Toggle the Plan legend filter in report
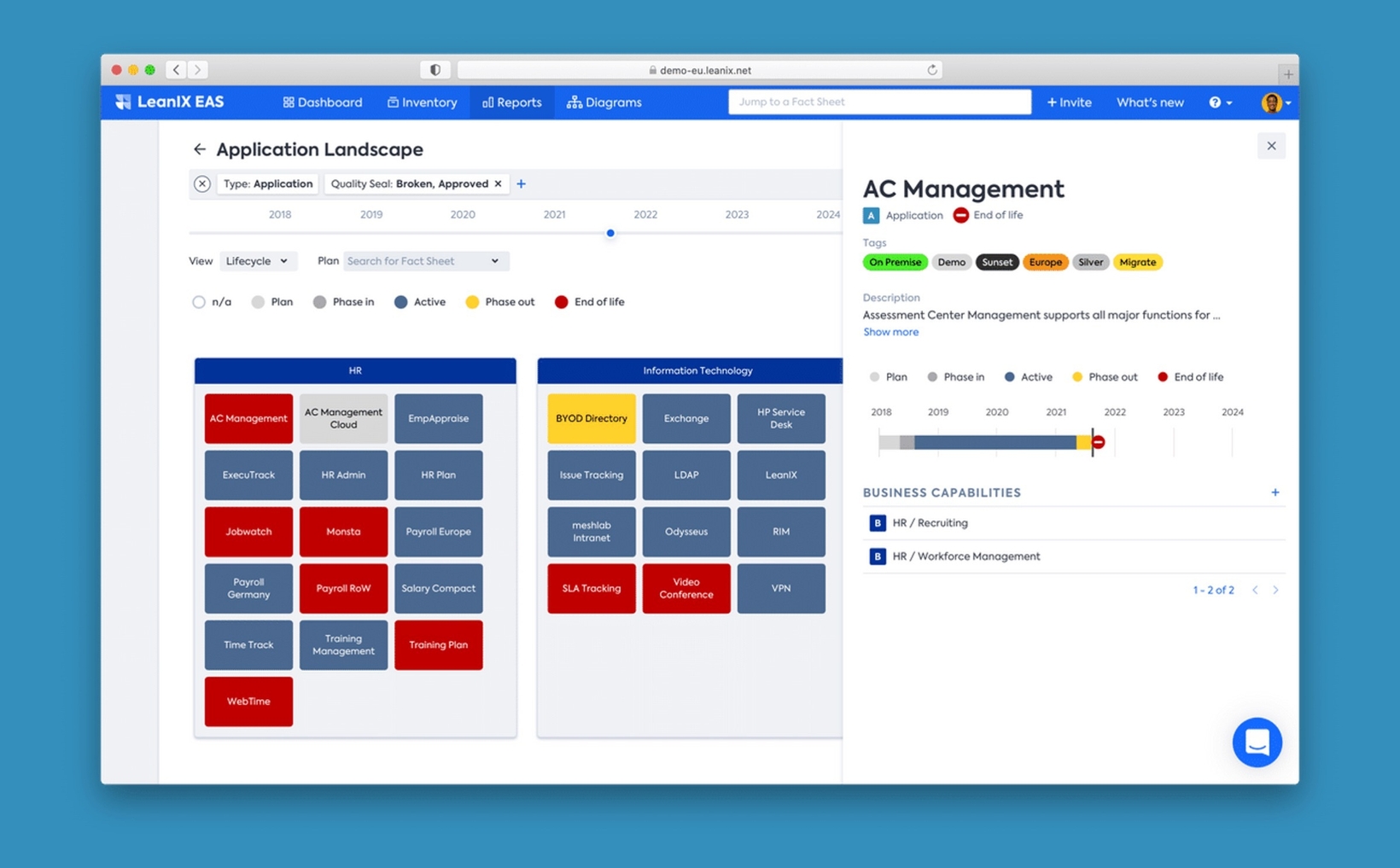Screen dimensions: 1400x868 tap(271, 302)
